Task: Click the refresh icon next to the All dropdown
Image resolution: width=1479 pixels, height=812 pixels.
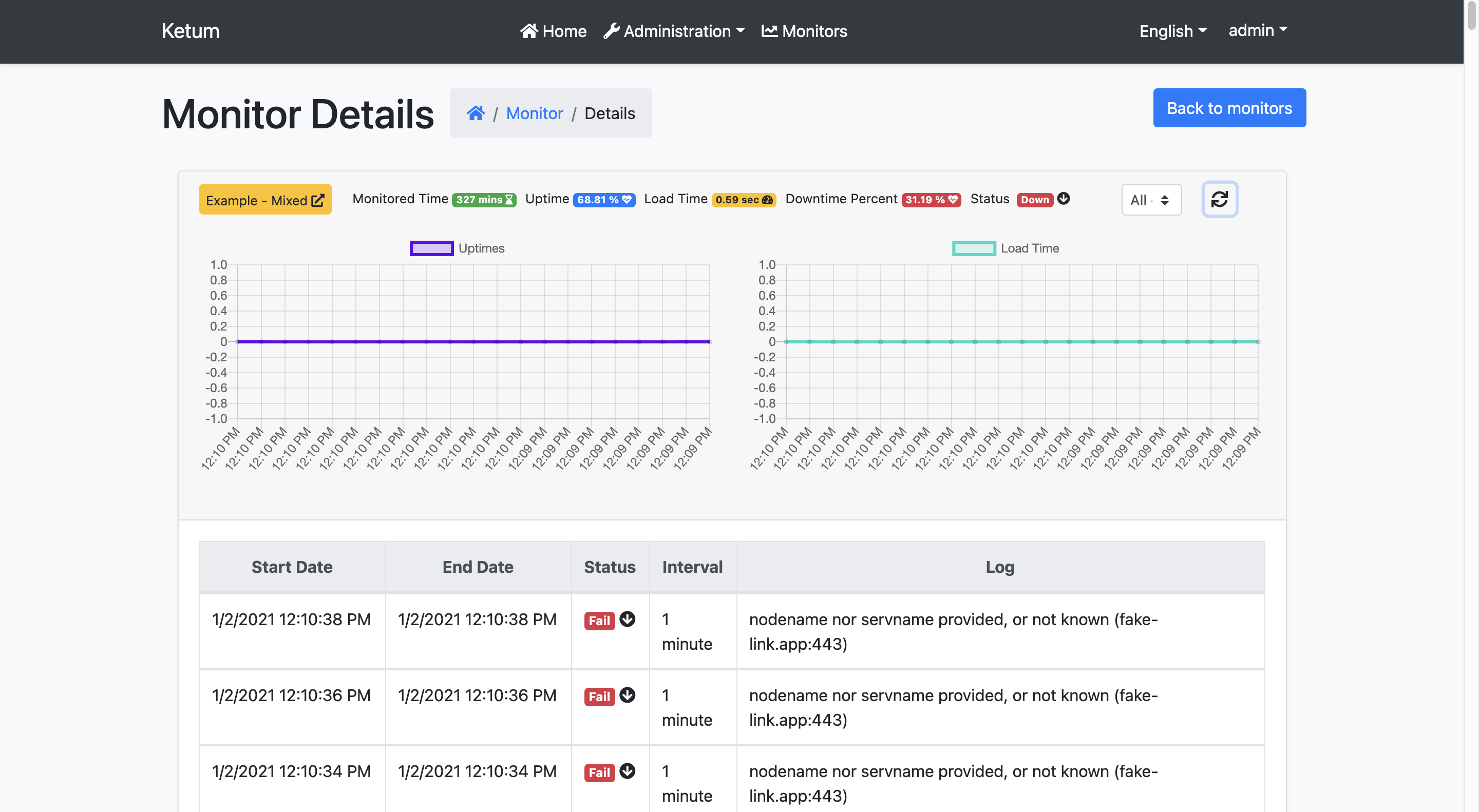Action: click(x=1220, y=199)
